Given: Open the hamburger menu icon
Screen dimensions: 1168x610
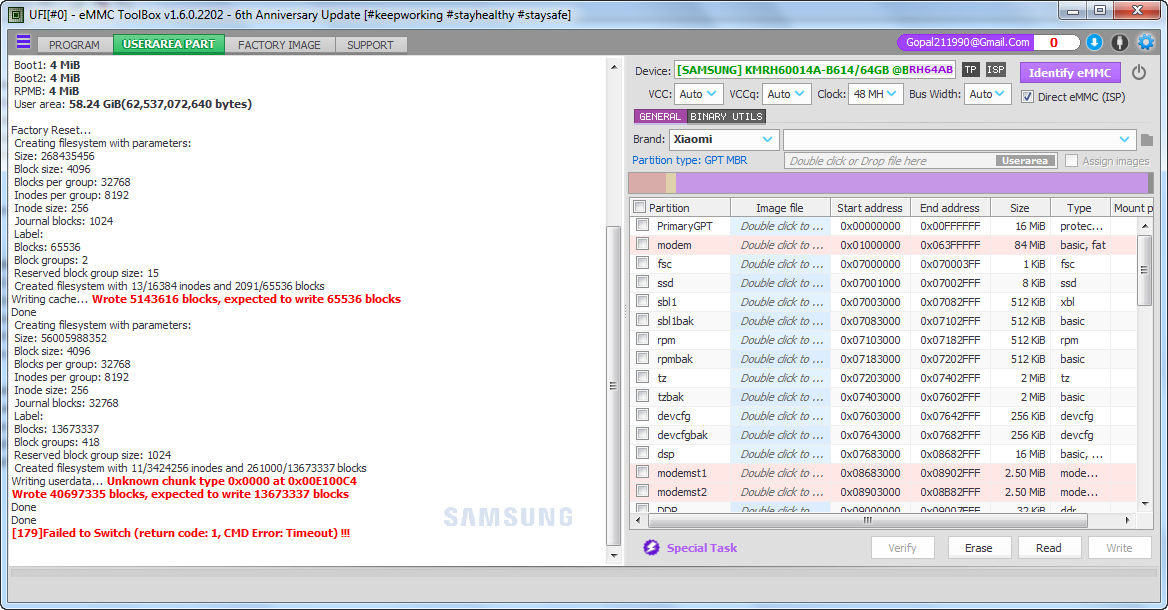Looking at the screenshot, I should point(24,42).
